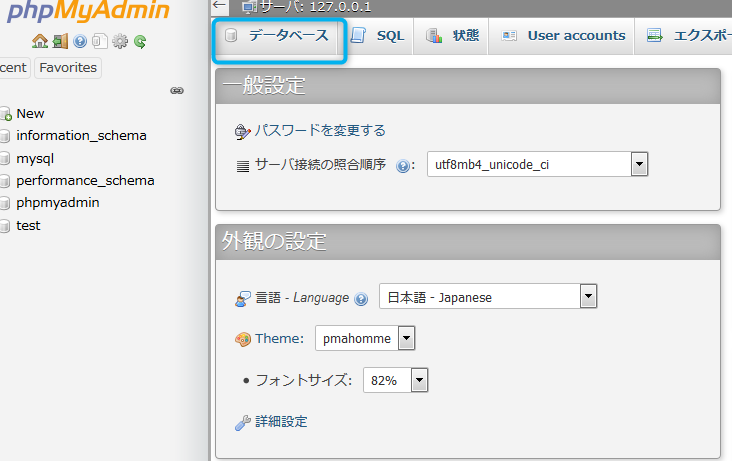Open server collation utf8mb4_unicode_ci dropdown
732x461 pixels.
pos(537,164)
